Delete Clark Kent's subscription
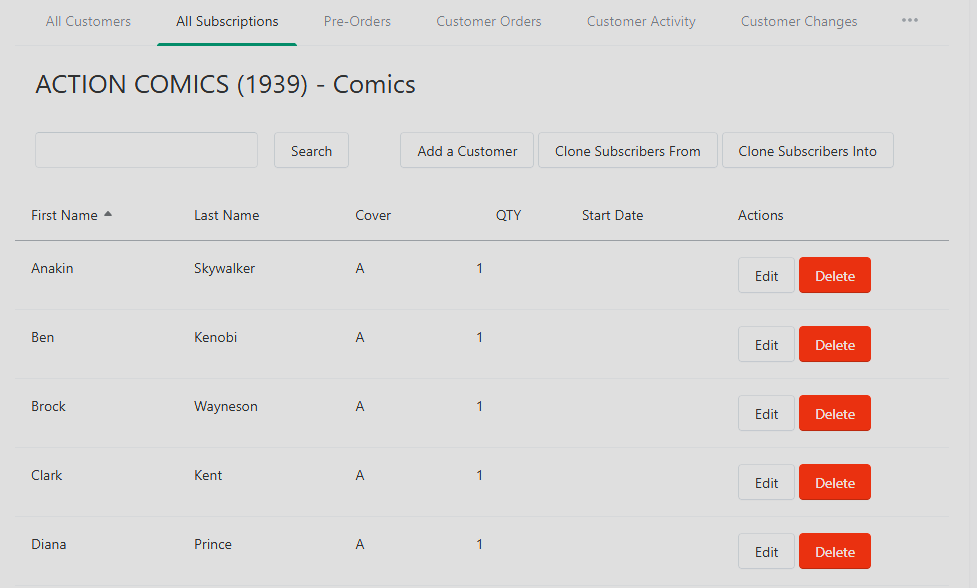 835,483
